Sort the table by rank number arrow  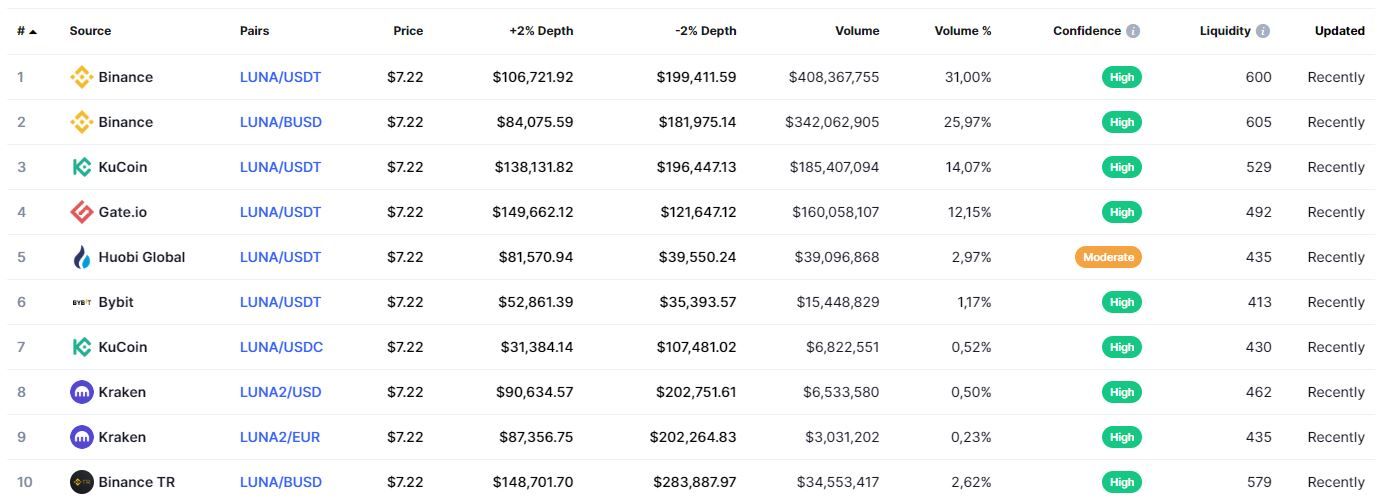click(x=33, y=31)
